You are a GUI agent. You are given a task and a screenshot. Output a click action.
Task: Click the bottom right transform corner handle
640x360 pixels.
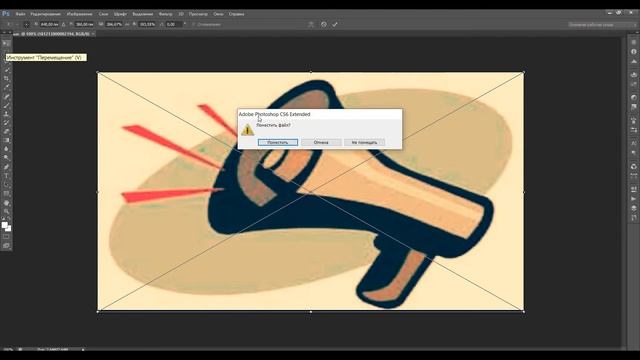point(524,311)
